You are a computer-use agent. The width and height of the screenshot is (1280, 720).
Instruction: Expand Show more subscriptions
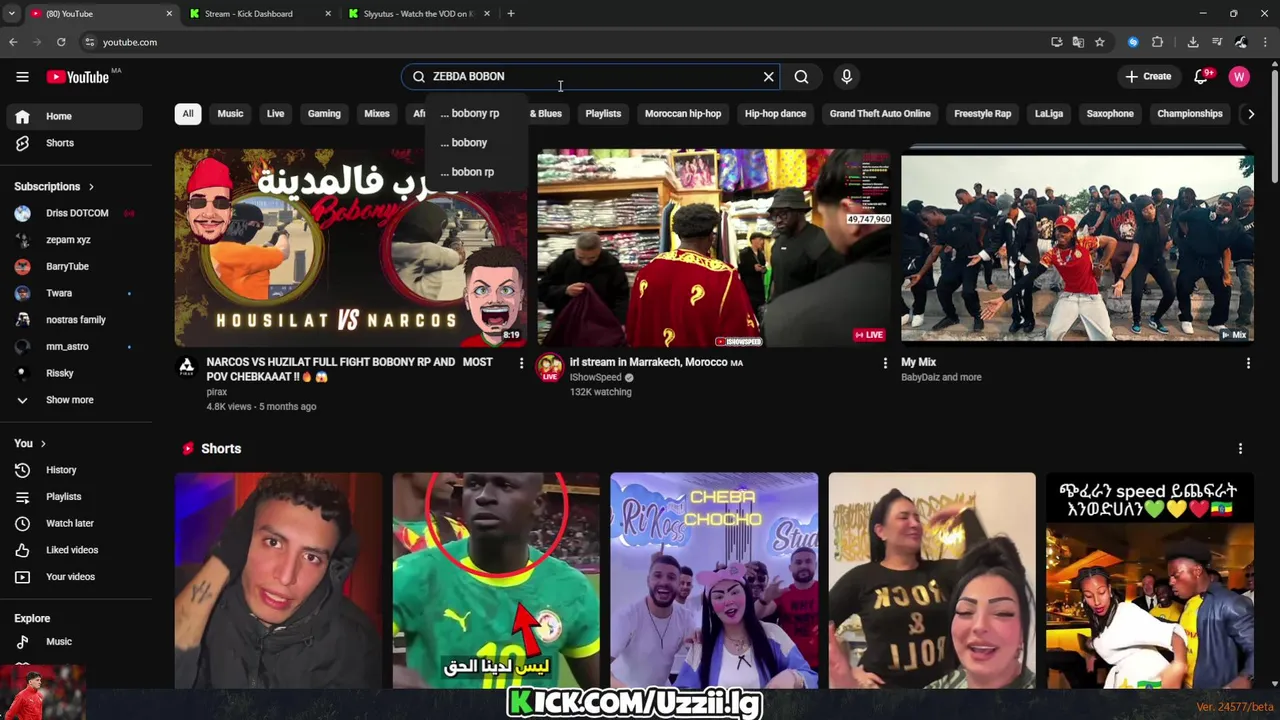click(76, 400)
